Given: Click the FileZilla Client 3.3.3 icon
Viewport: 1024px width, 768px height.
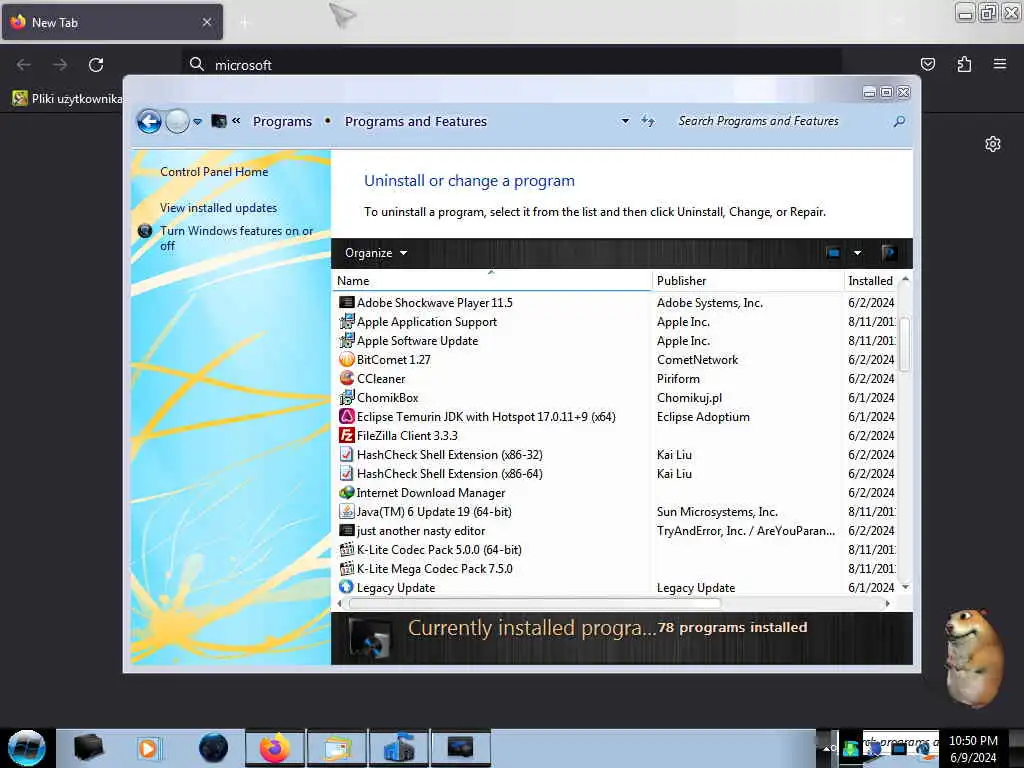Looking at the screenshot, I should pos(346,435).
